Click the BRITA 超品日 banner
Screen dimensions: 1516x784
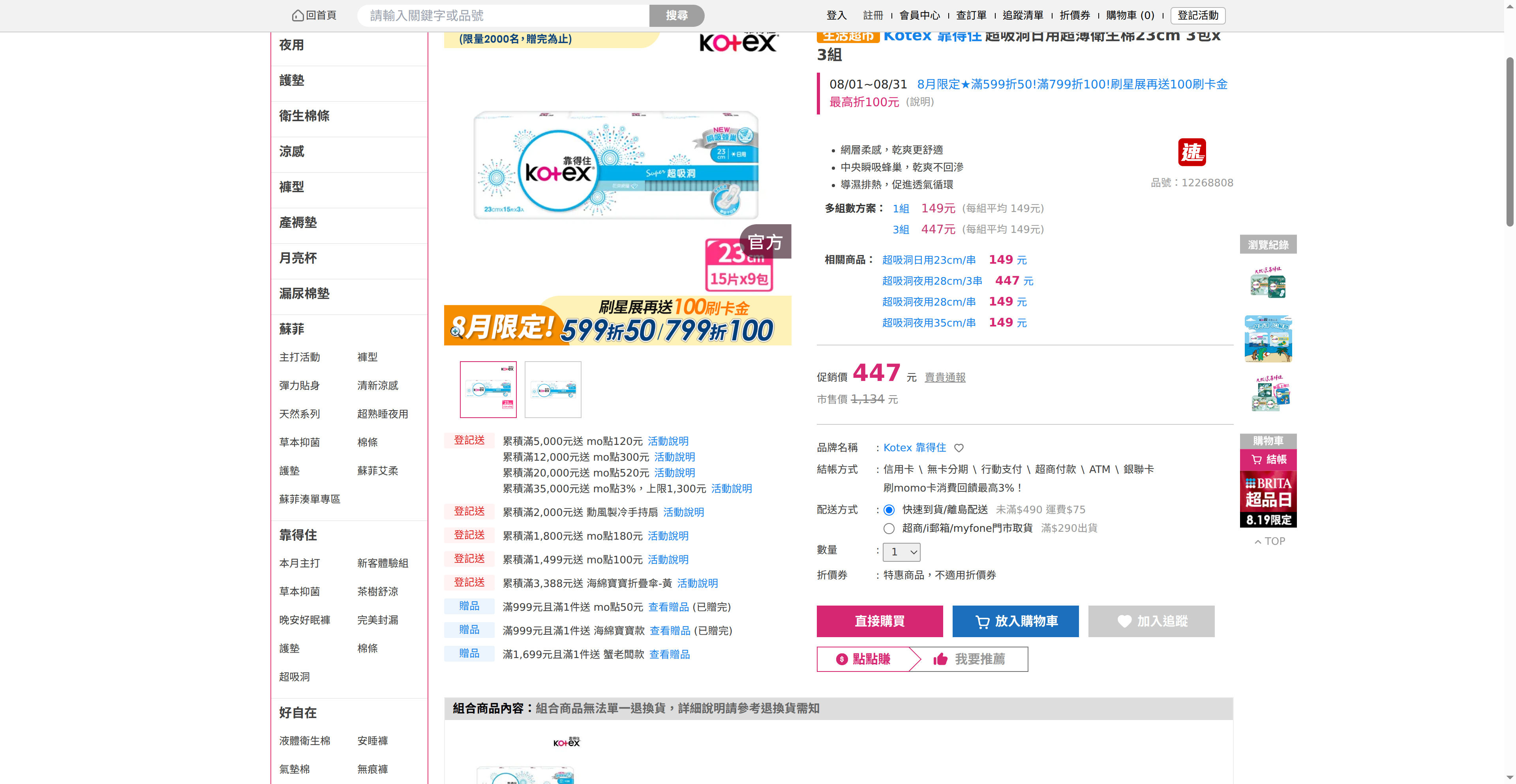click(1268, 500)
